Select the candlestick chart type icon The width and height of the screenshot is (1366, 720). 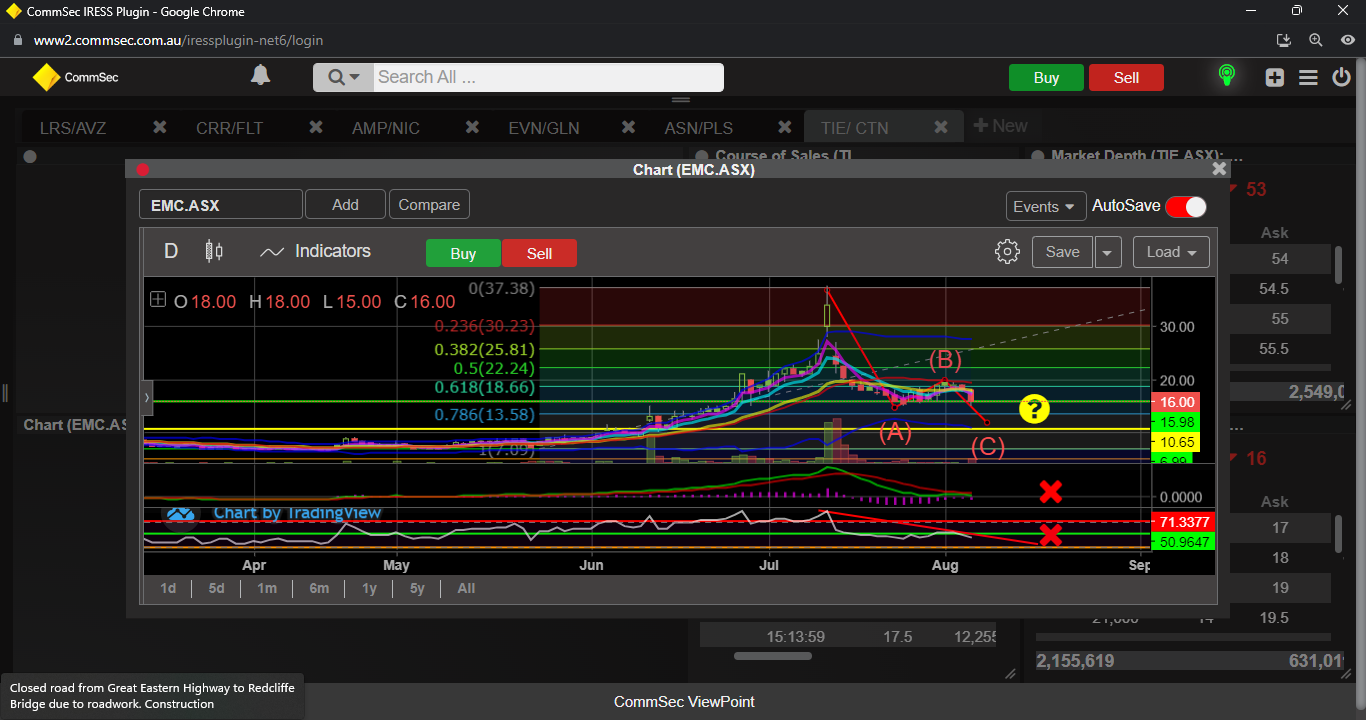point(213,252)
